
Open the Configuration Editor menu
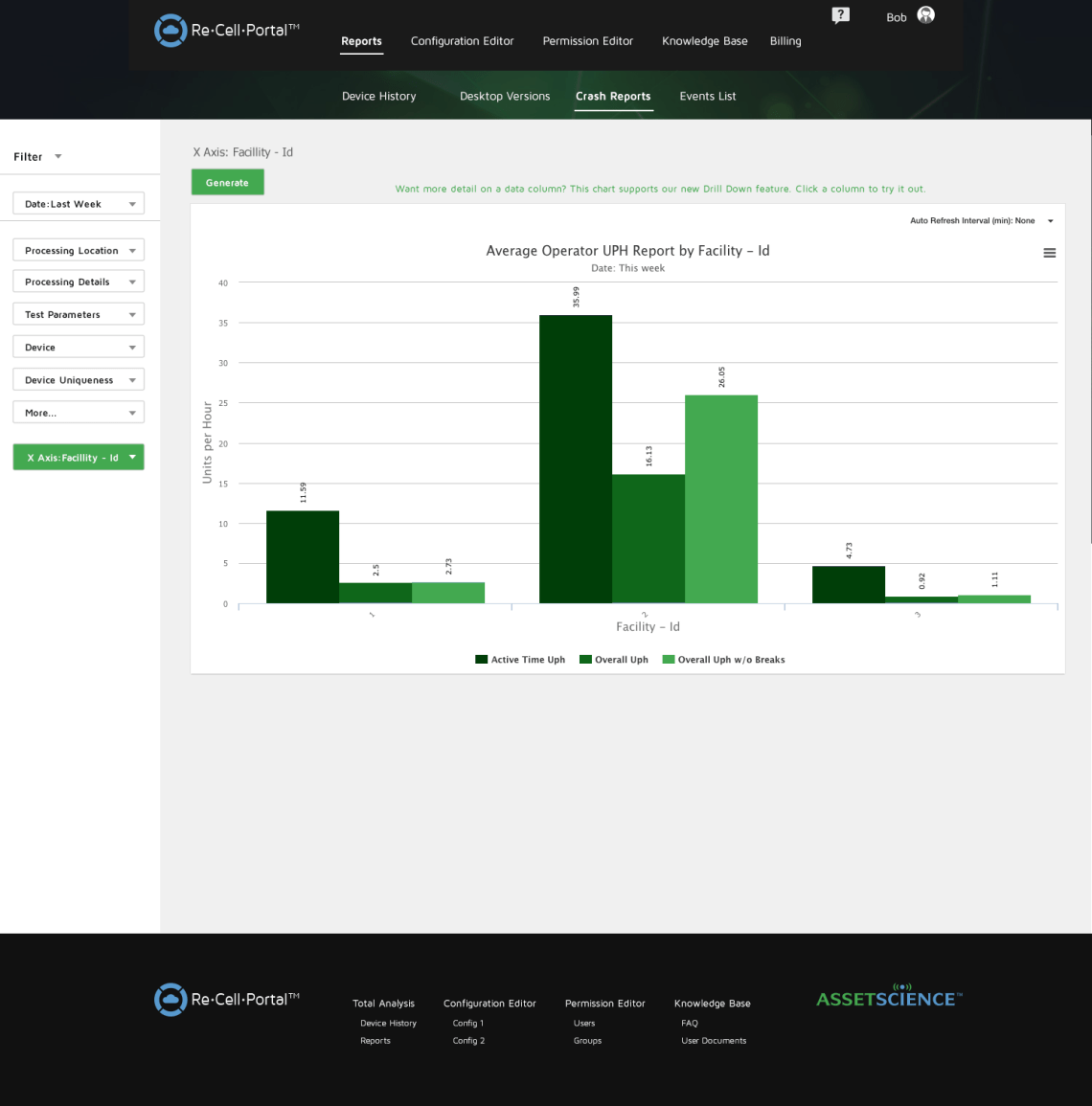462,41
